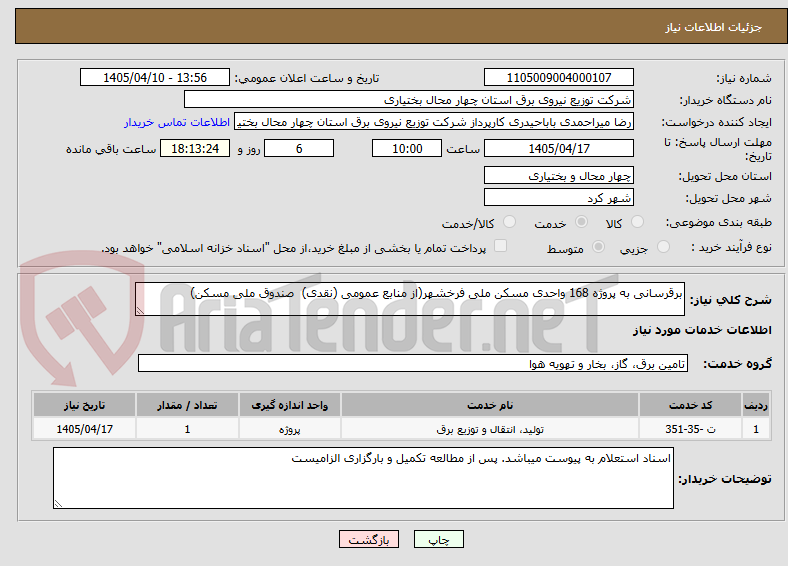
Task: Click the اطلاعات خدمات مورد نیاز section heading
Action: tap(702, 330)
